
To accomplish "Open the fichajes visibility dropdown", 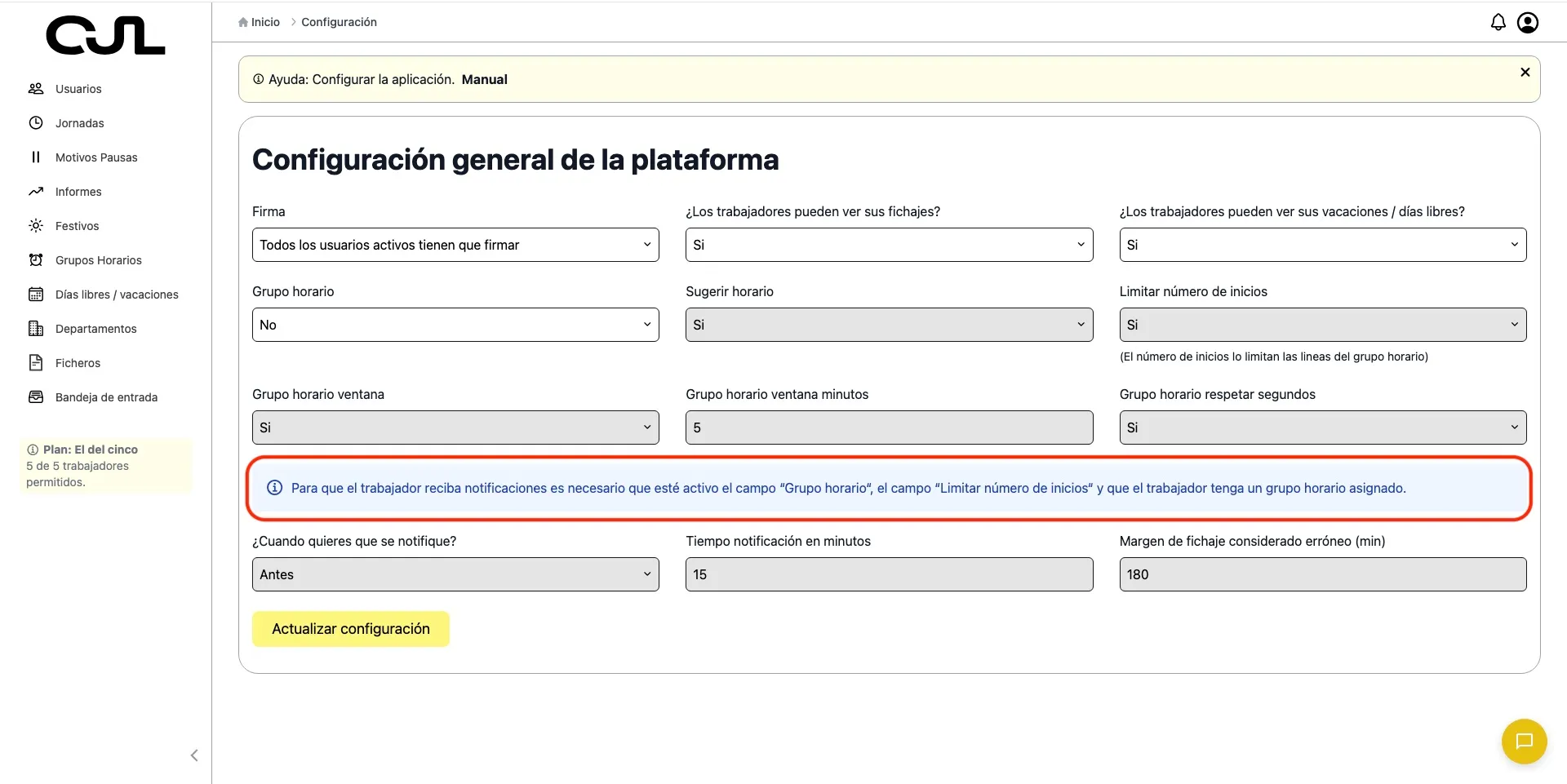I will click(889, 245).
